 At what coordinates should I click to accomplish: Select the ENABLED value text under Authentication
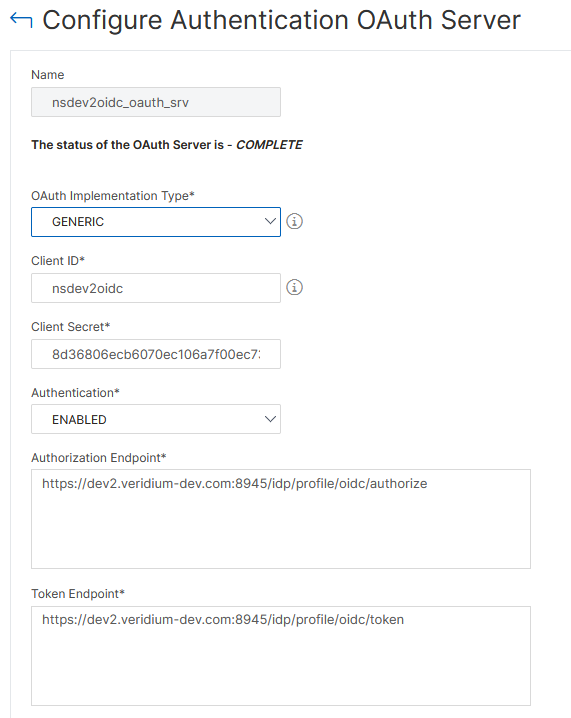pos(79,420)
